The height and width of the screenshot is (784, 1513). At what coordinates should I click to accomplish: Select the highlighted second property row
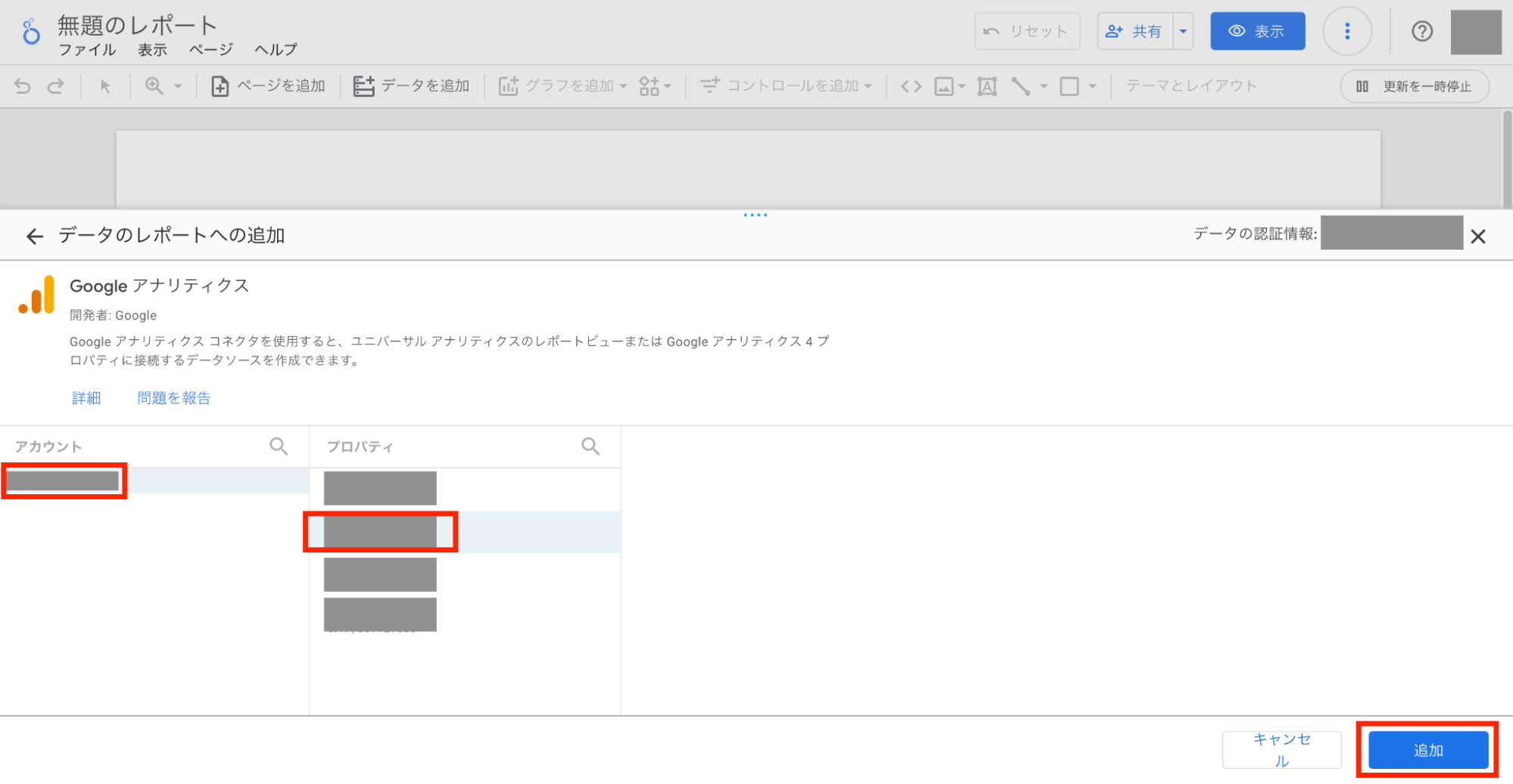(465, 532)
